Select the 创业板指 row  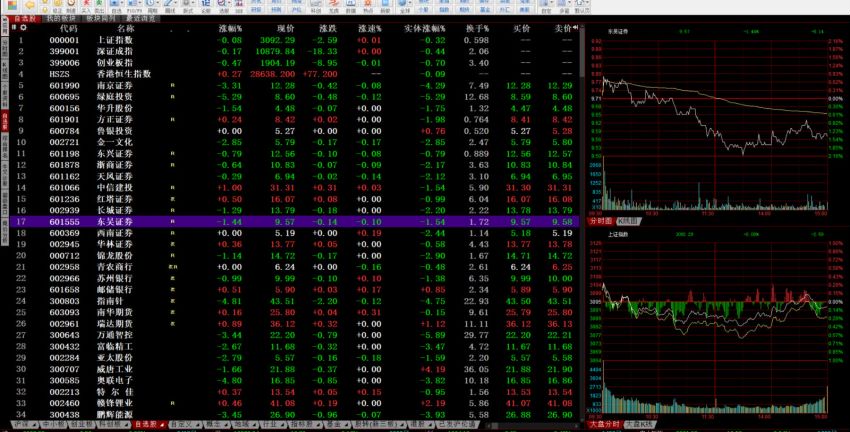pyautogui.click(x=295, y=63)
